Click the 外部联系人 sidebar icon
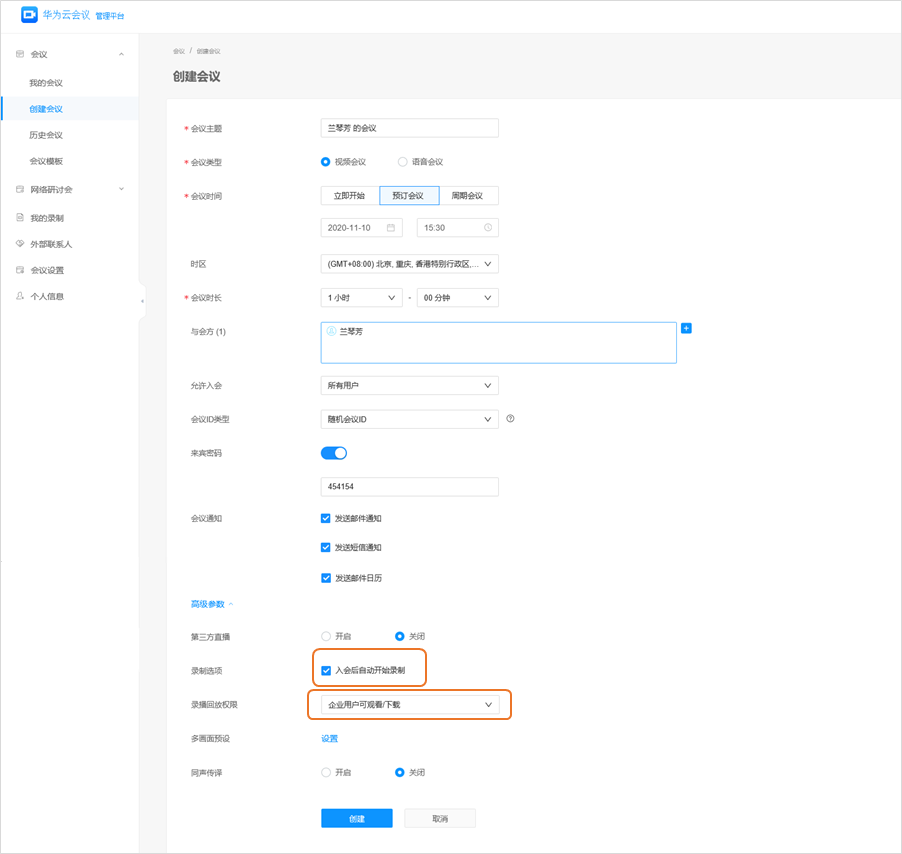 point(20,244)
